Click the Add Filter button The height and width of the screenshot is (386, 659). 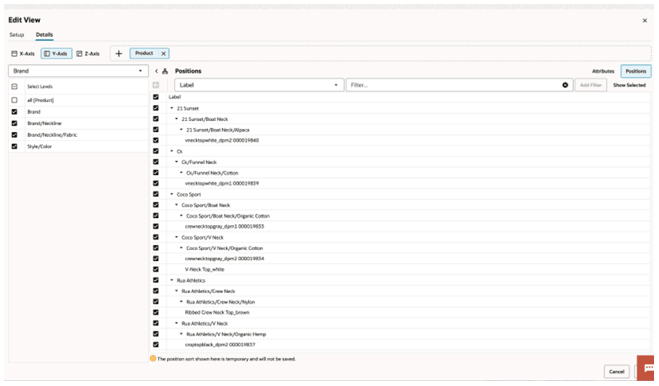(x=591, y=85)
